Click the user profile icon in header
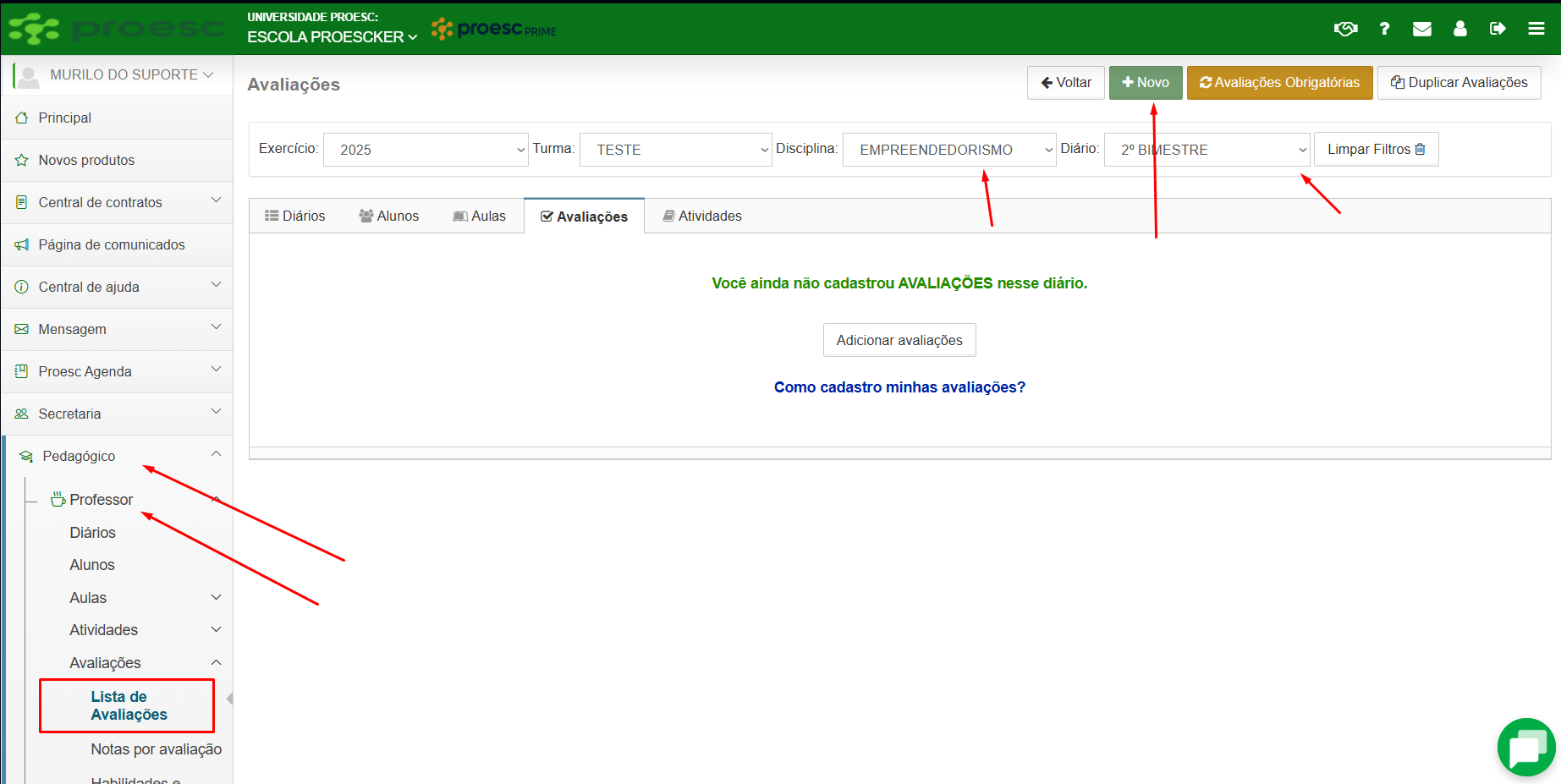Image resolution: width=1561 pixels, height=784 pixels. coord(1460,29)
